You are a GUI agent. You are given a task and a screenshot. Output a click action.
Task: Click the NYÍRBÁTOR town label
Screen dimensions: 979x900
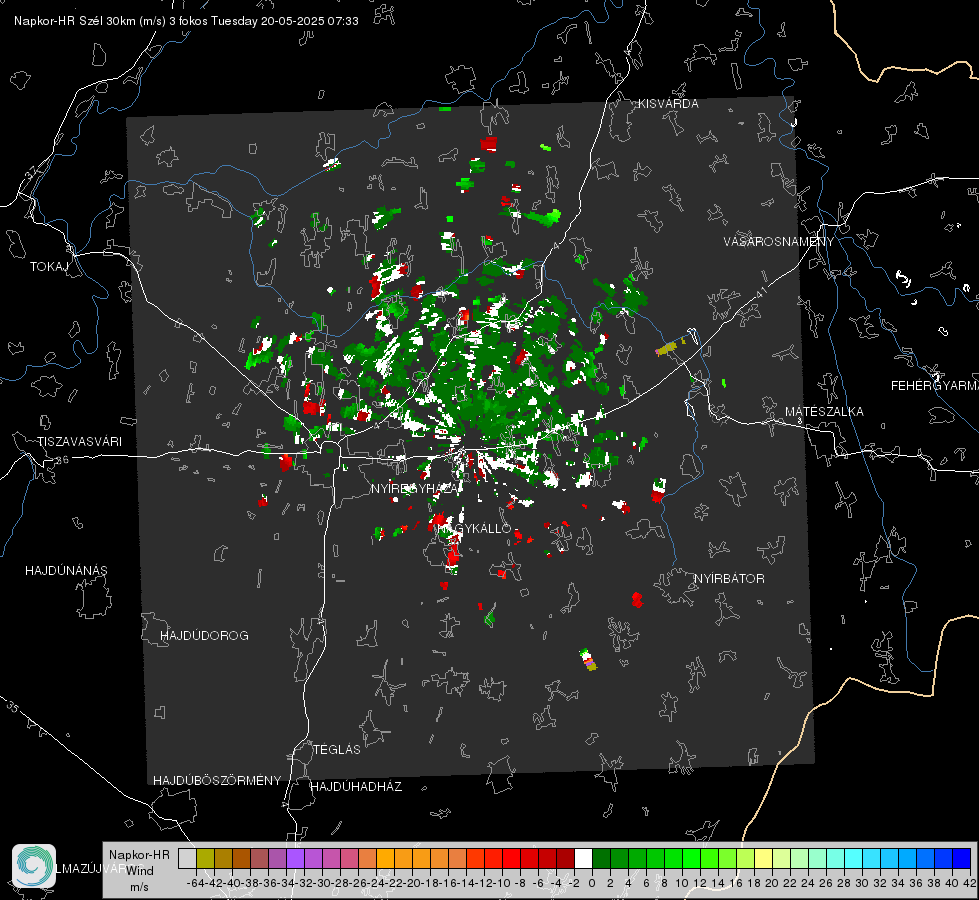click(729, 579)
